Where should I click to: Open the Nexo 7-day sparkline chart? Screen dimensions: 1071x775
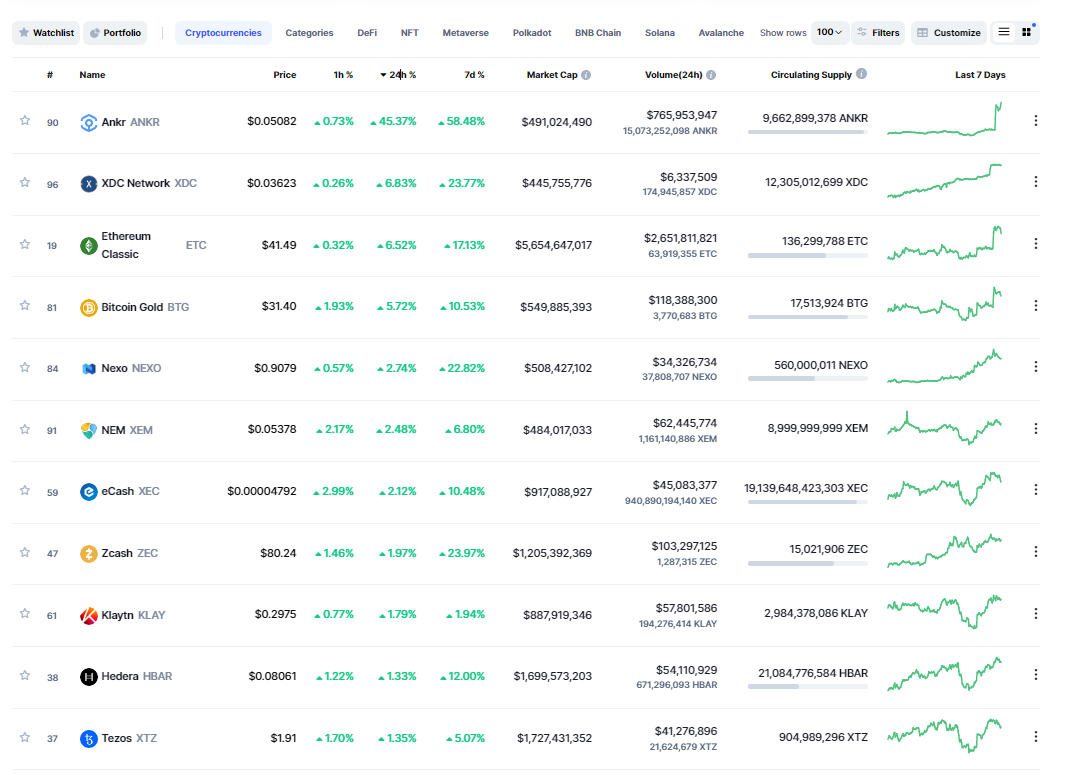click(945, 367)
